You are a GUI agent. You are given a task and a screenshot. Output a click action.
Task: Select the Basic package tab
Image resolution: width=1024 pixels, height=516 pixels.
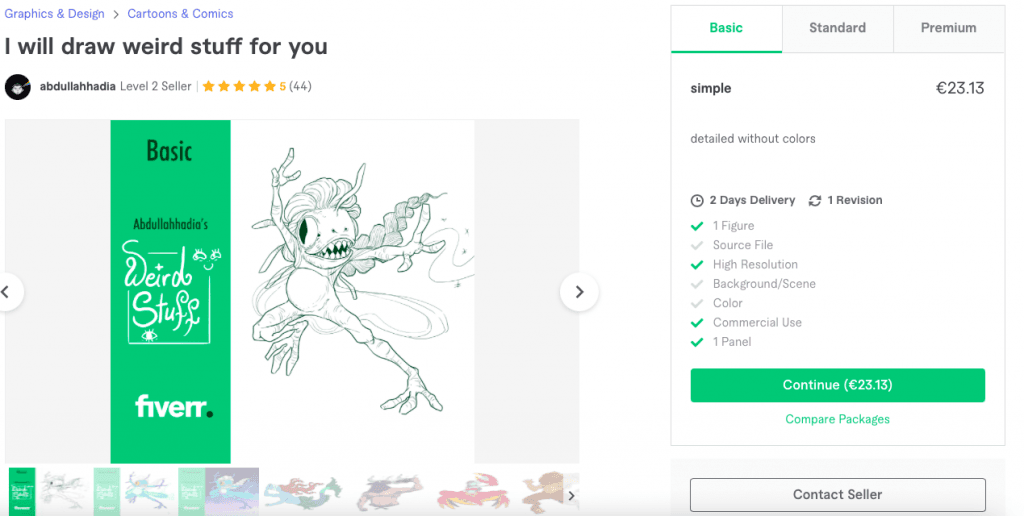point(726,28)
